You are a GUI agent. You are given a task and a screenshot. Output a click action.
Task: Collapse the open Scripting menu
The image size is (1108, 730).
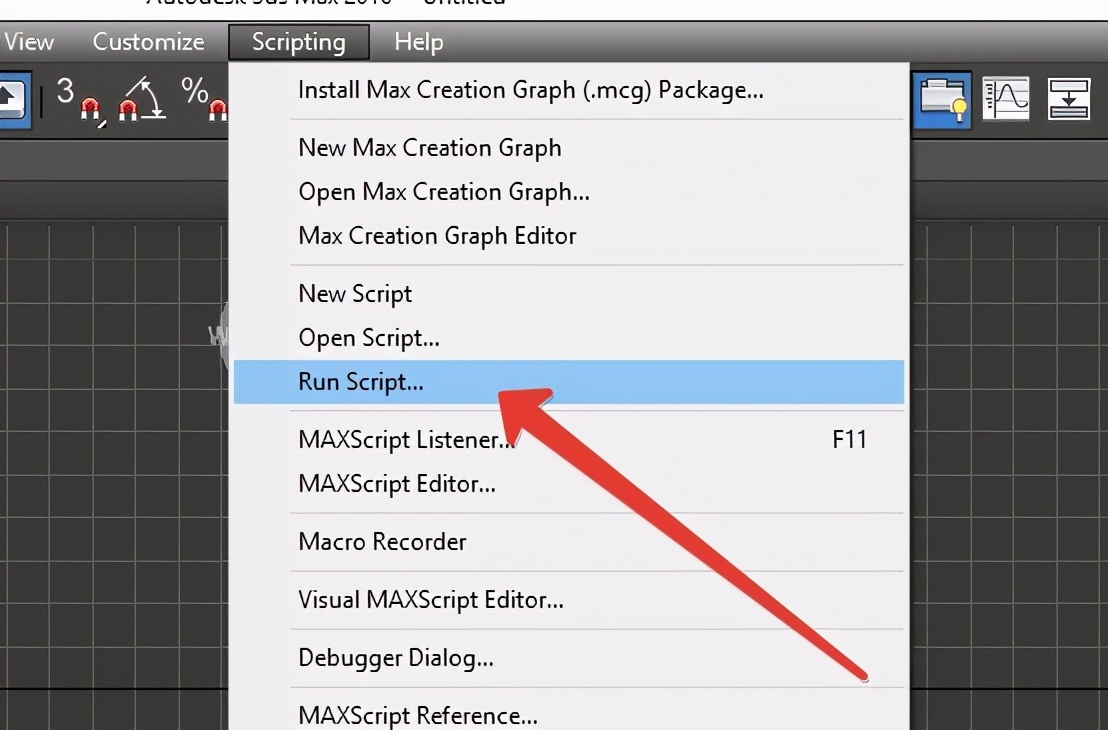pyautogui.click(x=298, y=42)
